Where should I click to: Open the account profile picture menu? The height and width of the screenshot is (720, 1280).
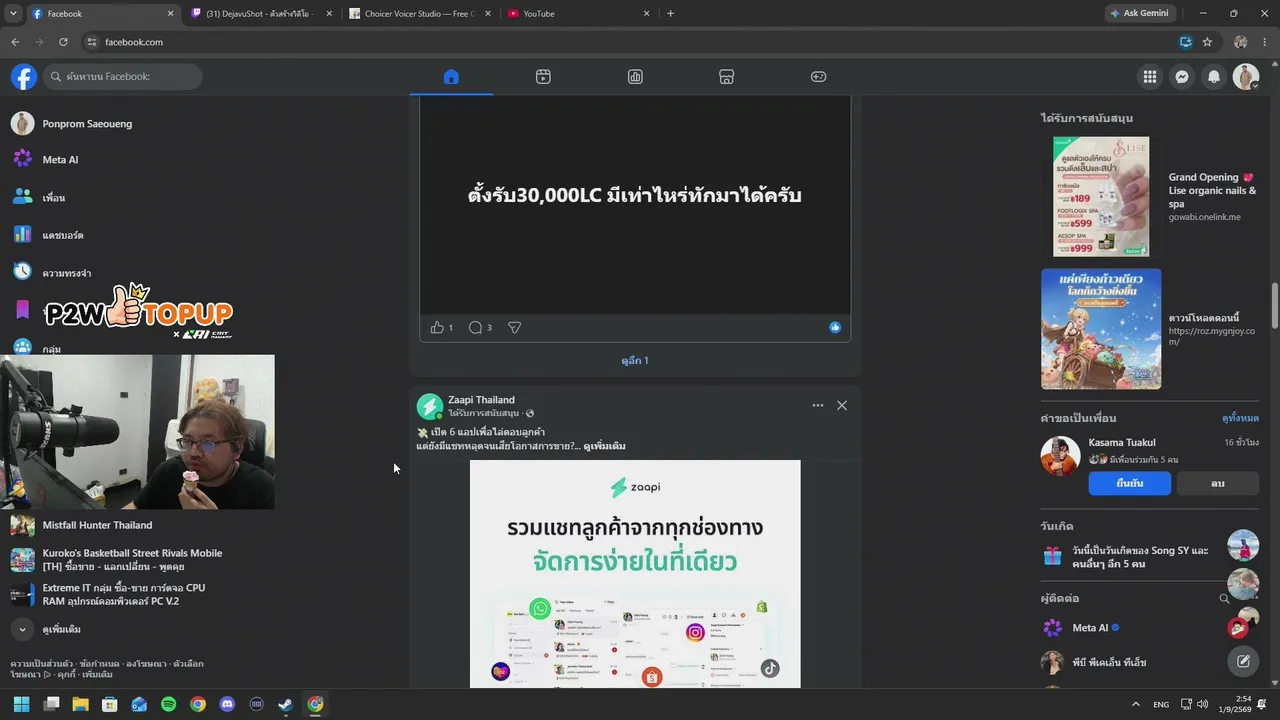1246,77
